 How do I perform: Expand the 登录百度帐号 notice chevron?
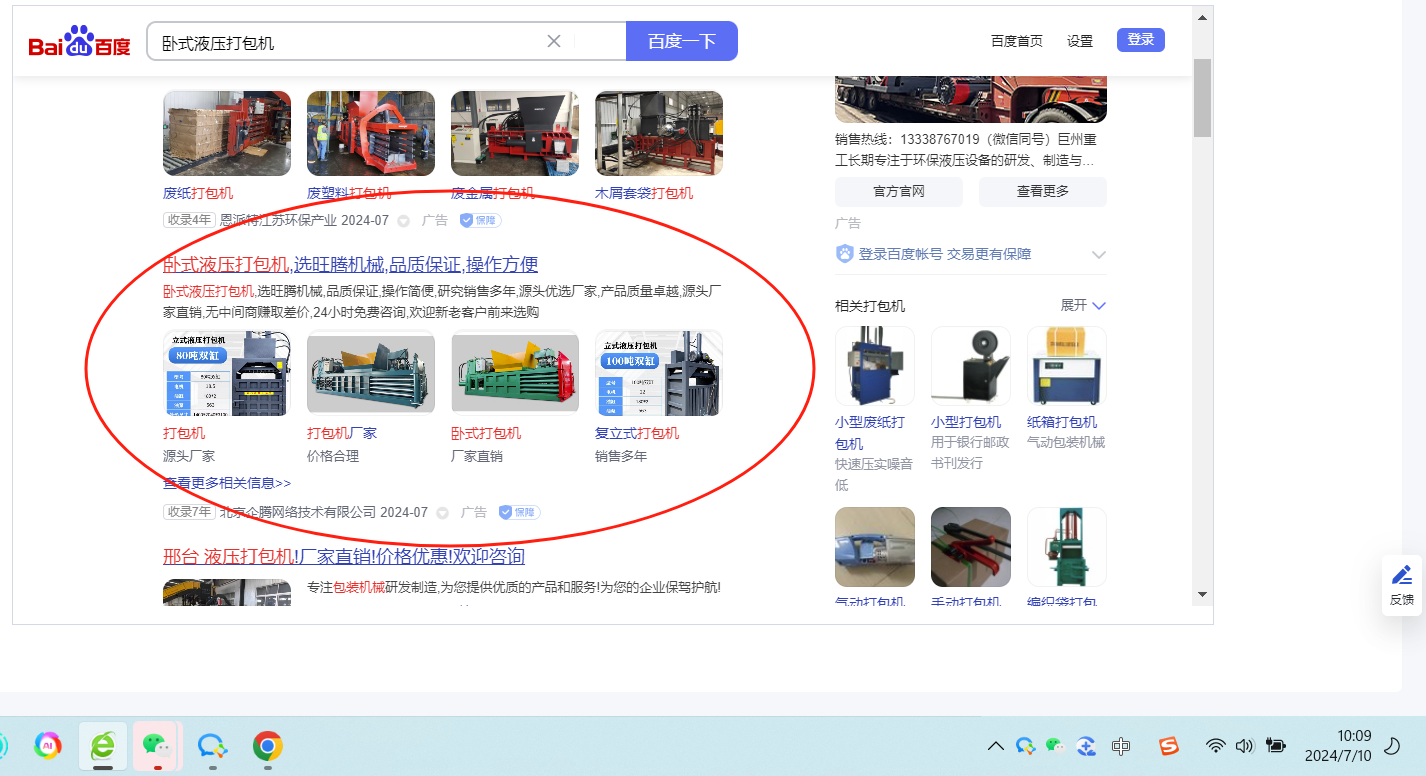pos(1099,255)
